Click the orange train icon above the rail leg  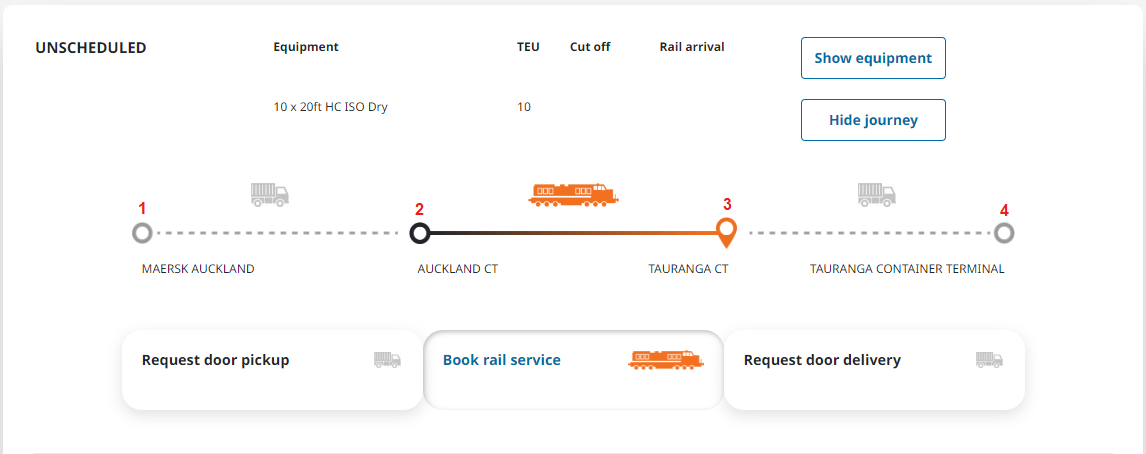click(x=572, y=195)
